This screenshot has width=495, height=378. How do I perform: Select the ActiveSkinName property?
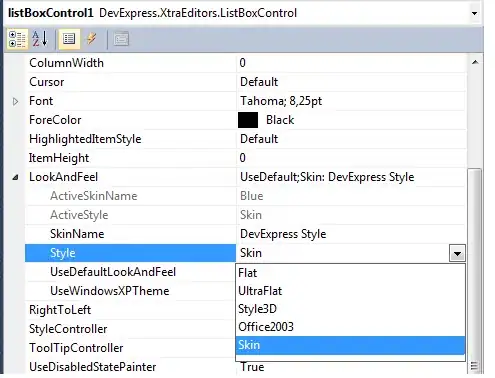point(94,196)
